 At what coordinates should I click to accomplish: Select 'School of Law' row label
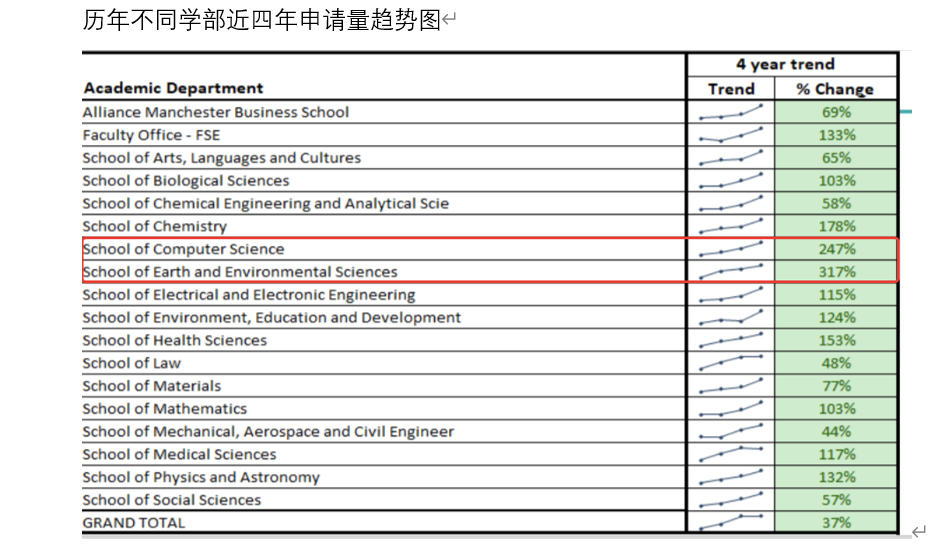[x=131, y=363]
